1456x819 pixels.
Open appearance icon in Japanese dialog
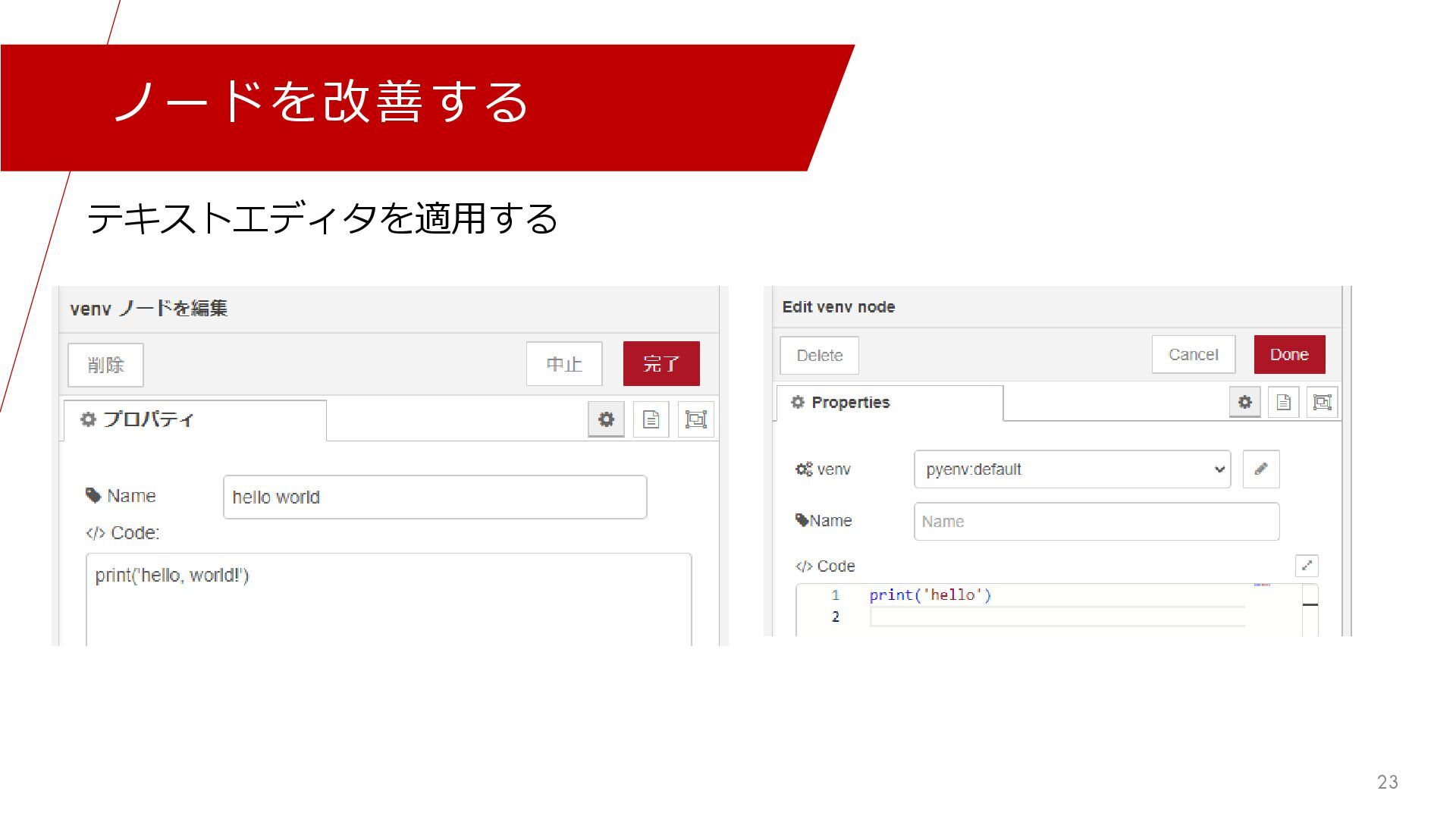(695, 419)
